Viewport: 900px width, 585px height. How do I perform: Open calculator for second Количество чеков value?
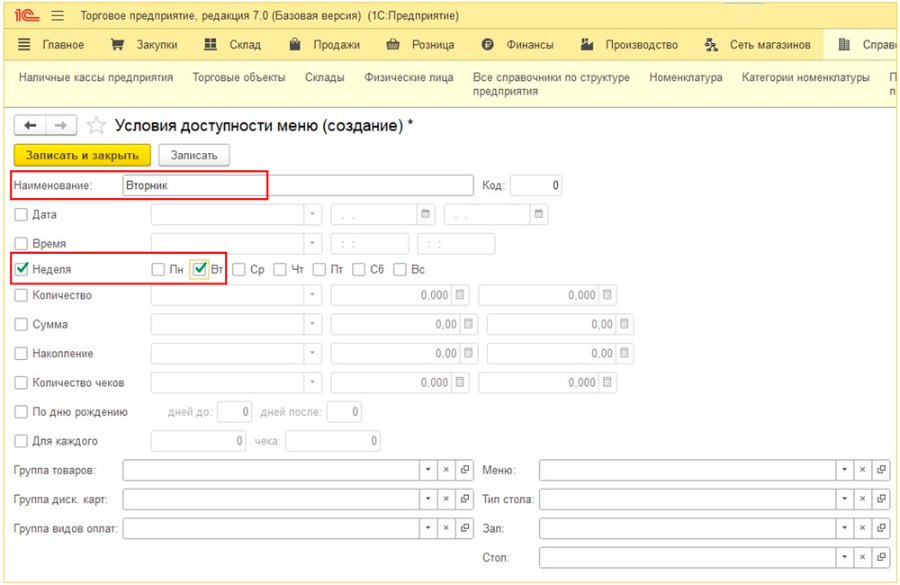pyautogui.click(x=607, y=382)
